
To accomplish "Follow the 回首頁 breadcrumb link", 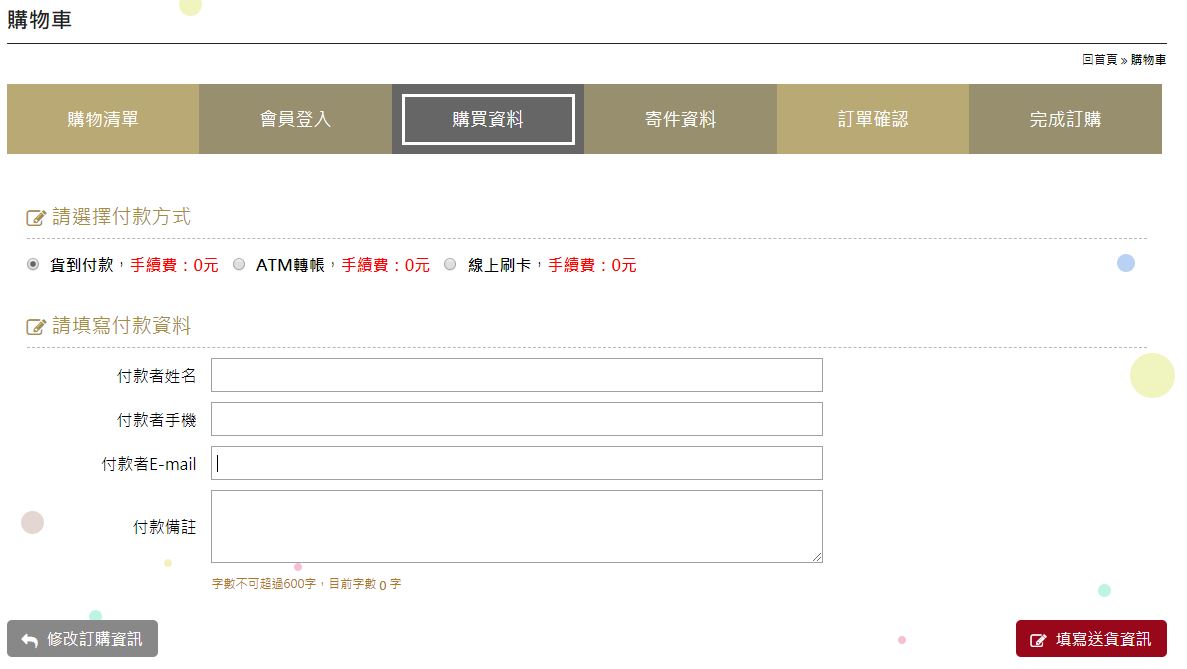I will 1099,60.
